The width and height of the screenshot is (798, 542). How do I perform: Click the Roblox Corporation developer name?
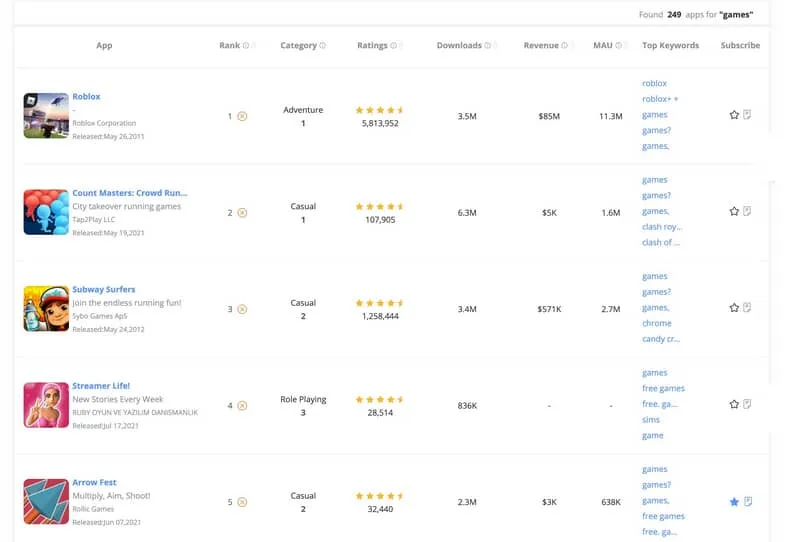click(104, 123)
